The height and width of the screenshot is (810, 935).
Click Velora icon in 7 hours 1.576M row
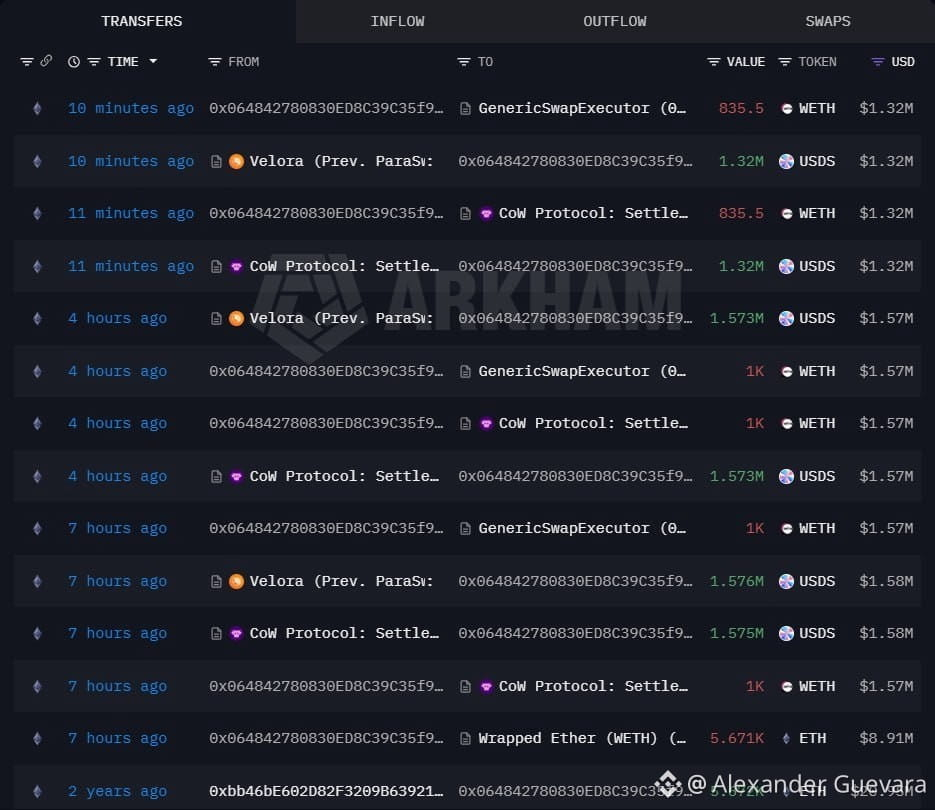(236, 582)
